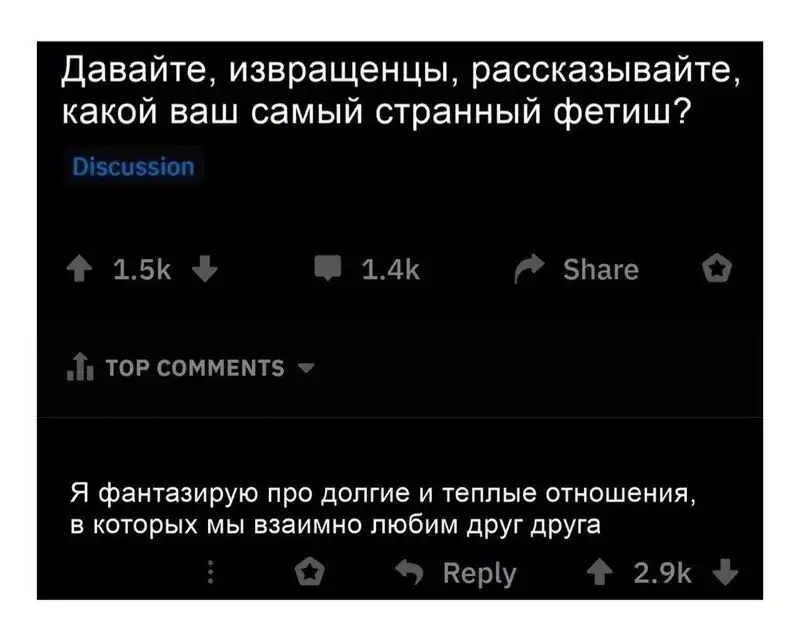
Task: Upvote the comment with 2.9k score
Action: pyautogui.click(x=603, y=574)
